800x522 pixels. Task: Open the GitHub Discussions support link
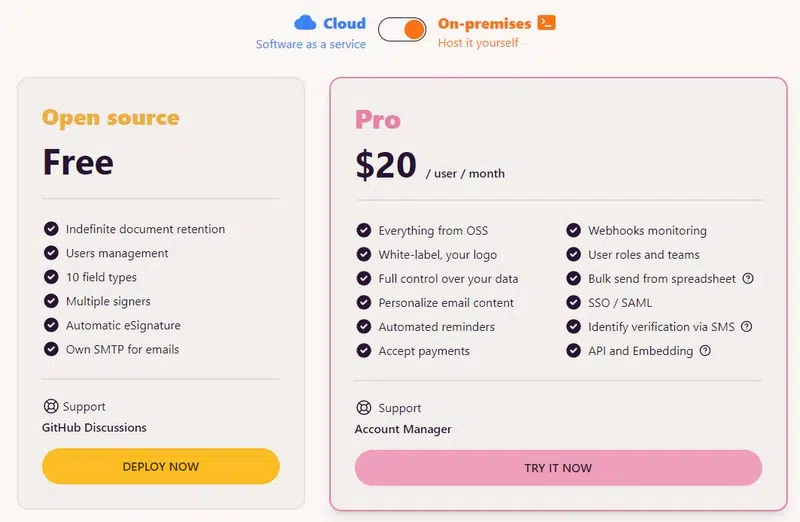(94, 428)
